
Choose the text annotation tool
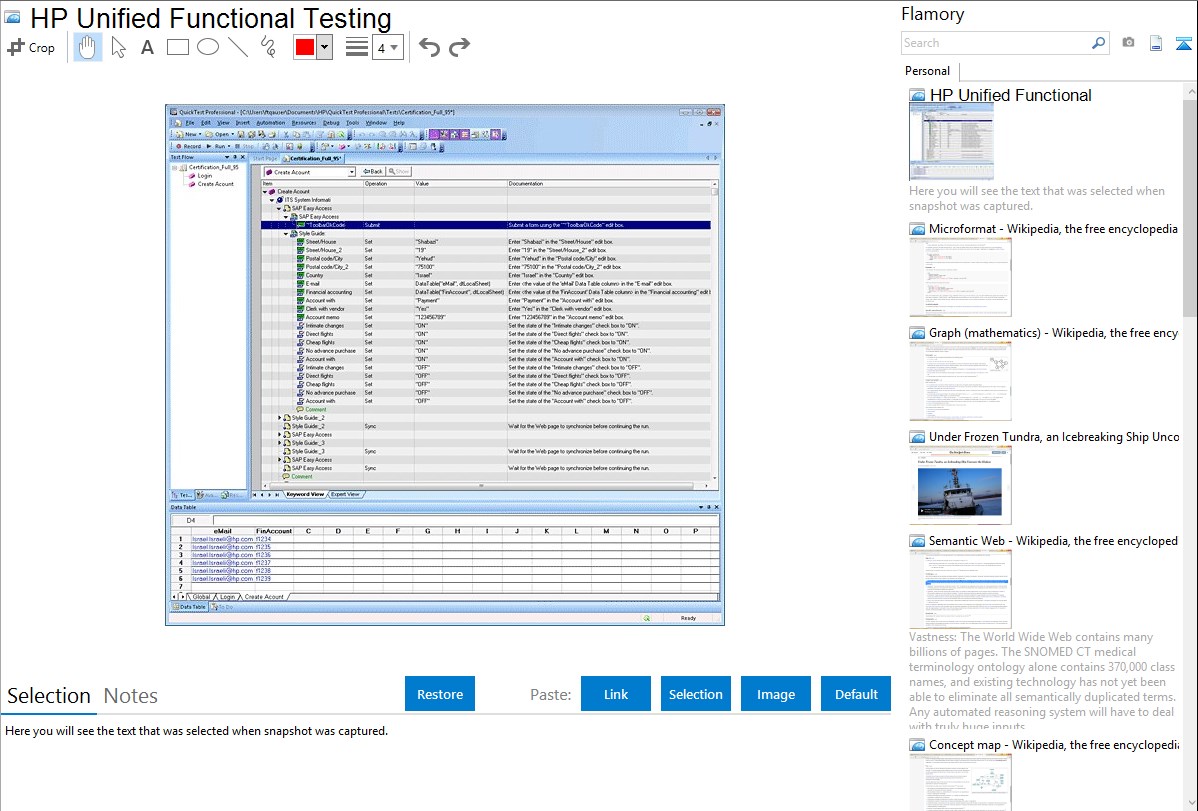point(147,47)
